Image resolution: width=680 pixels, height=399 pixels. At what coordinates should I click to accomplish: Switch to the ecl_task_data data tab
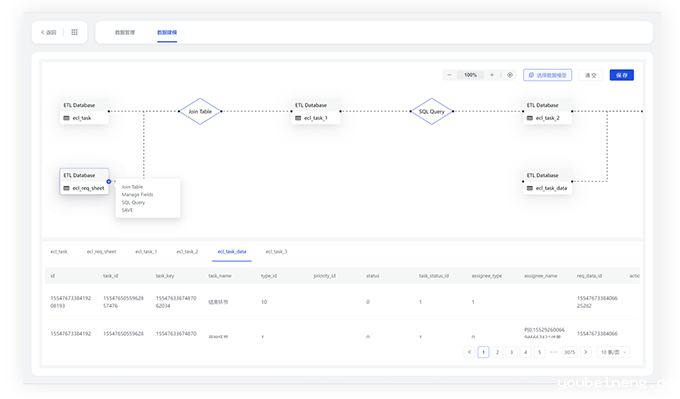tap(232, 252)
